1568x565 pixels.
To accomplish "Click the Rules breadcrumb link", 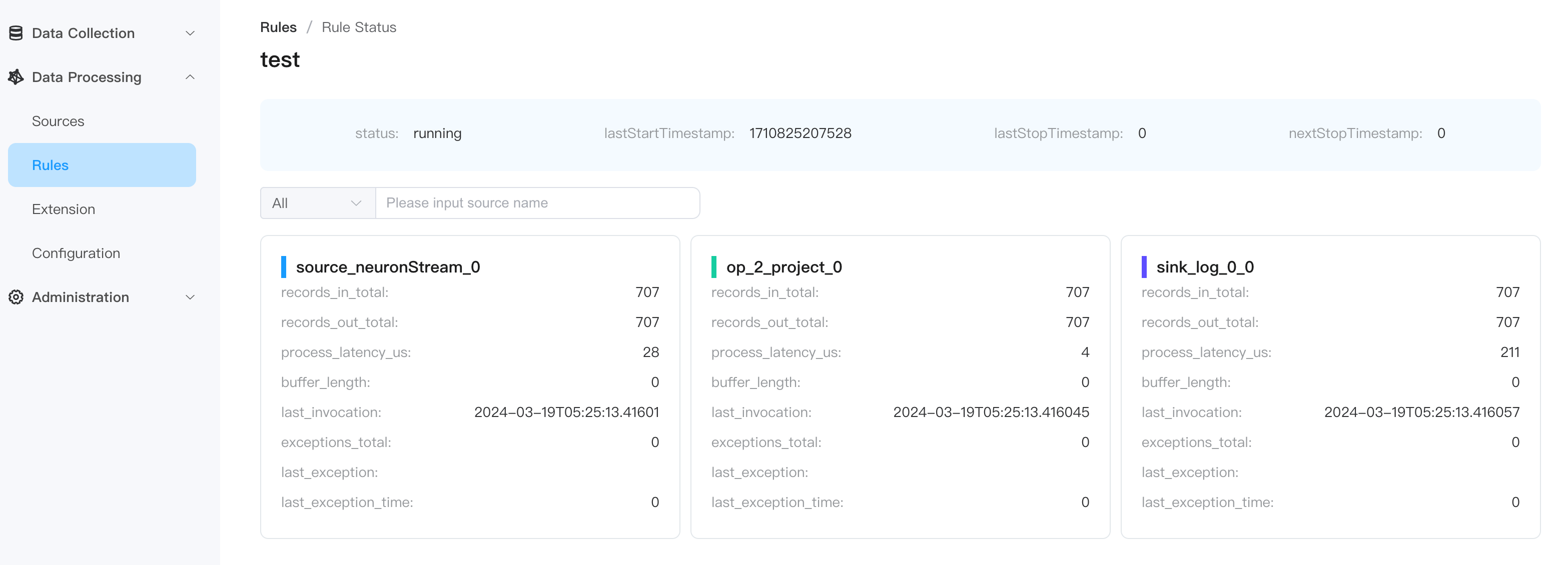I will click(x=278, y=27).
